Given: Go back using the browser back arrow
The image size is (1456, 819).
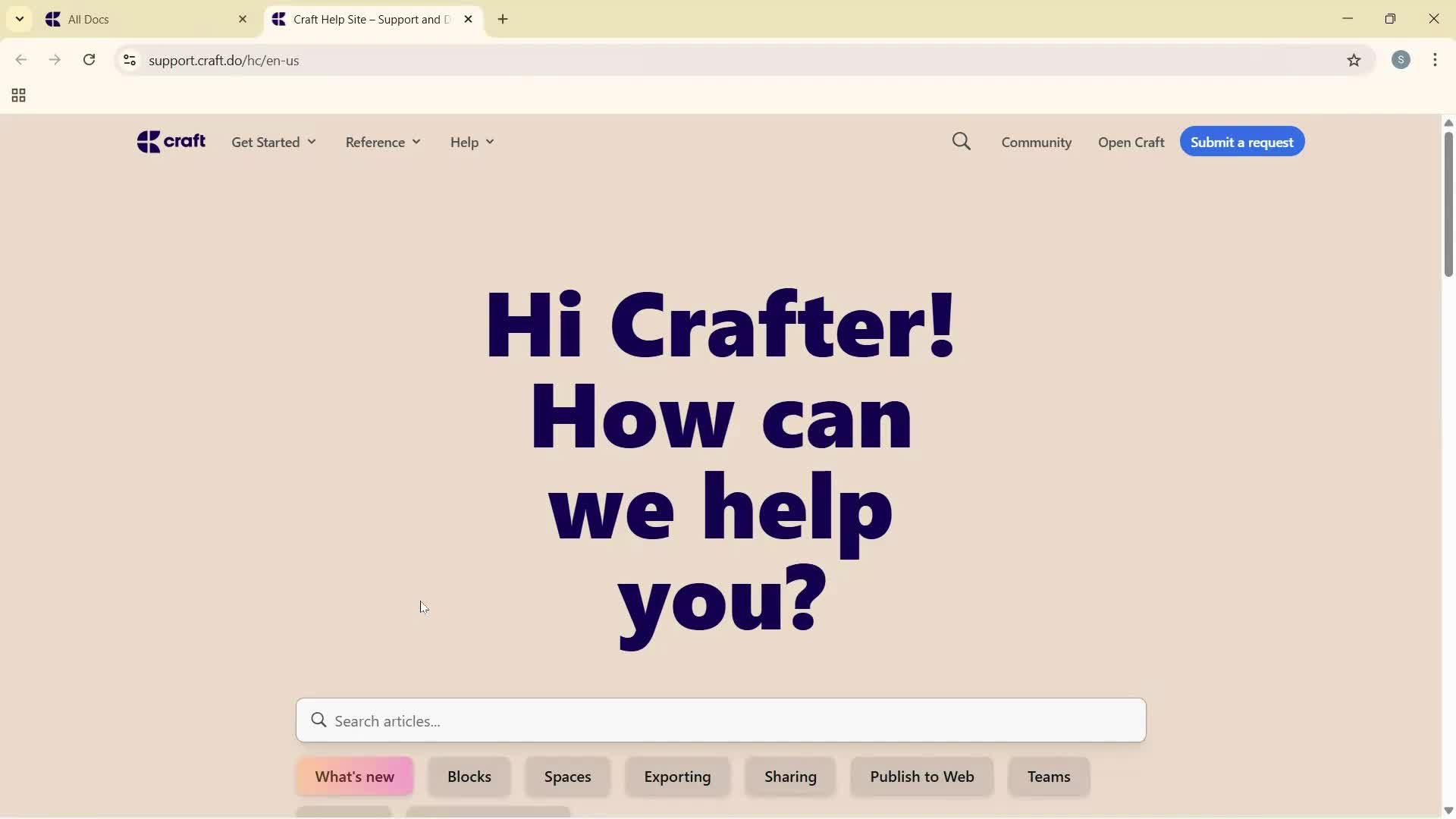Looking at the screenshot, I should coord(20,60).
